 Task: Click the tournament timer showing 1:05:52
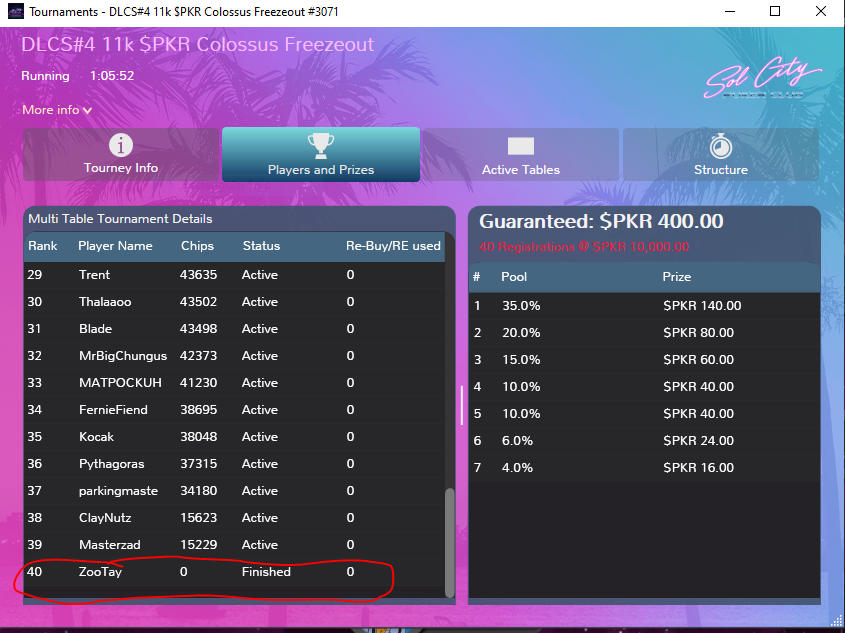[x=113, y=76]
